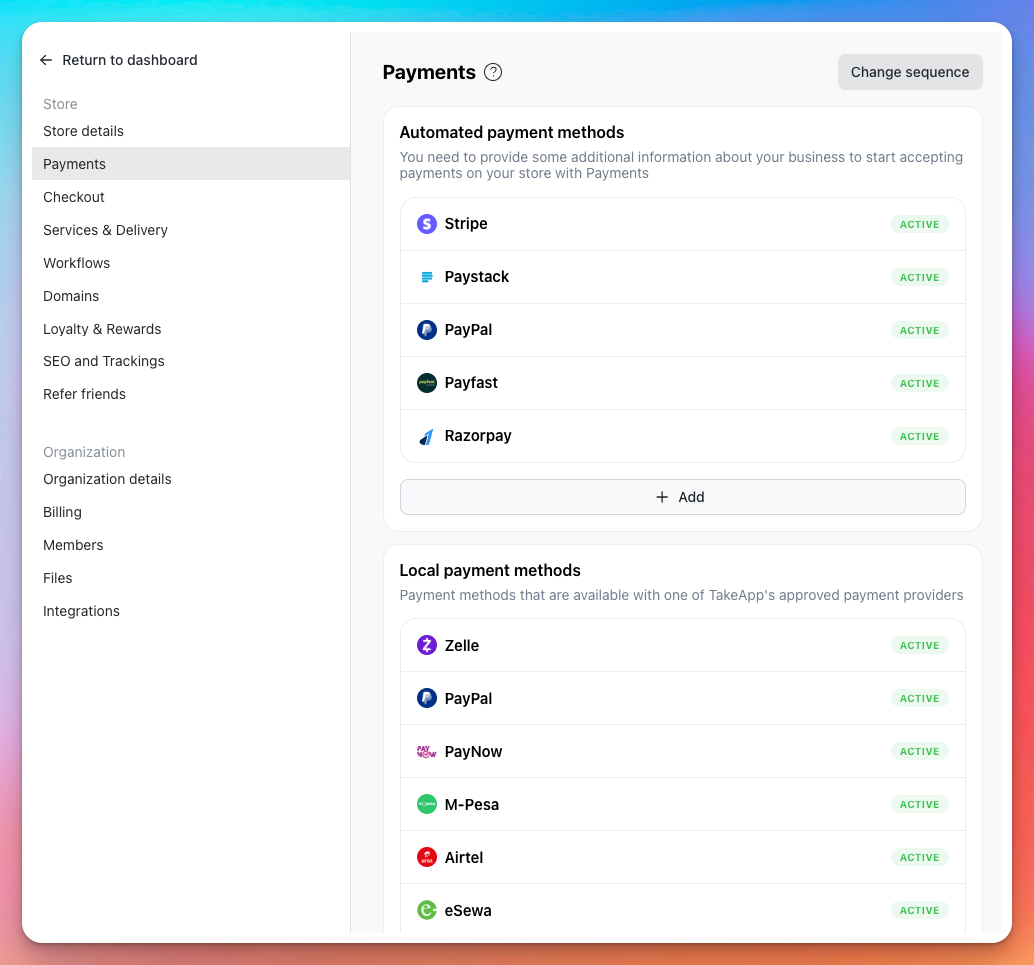Click the Razorpay ACTIVE status badge
The height and width of the screenshot is (965, 1034).
click(x=919, y=436)
